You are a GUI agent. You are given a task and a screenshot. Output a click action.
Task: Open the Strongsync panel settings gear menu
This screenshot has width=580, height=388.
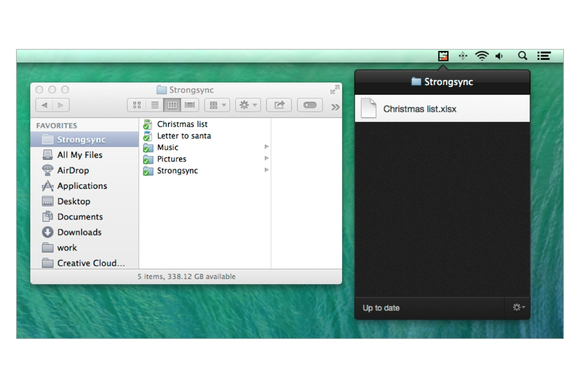(x=518, y=307)
